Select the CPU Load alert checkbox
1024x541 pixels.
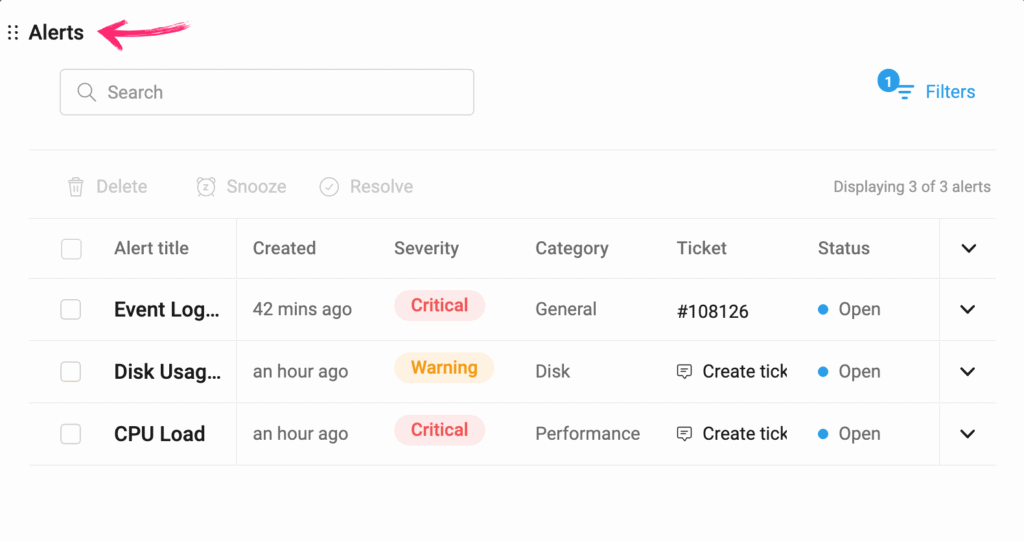71,434
